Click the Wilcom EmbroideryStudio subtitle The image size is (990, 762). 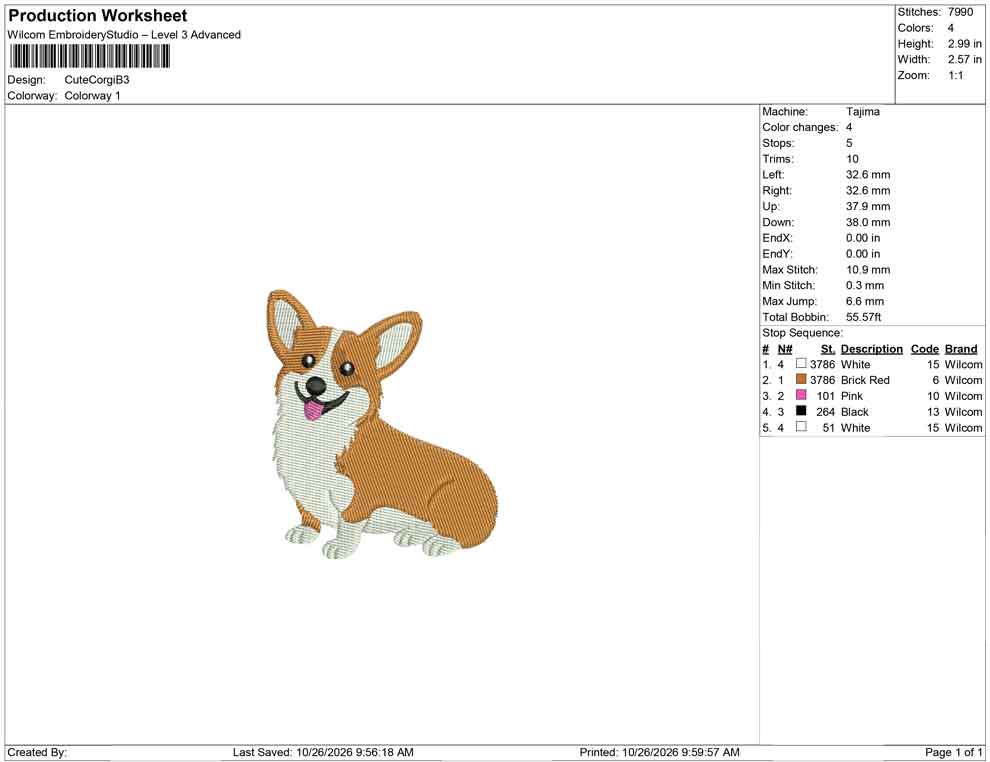124,35
